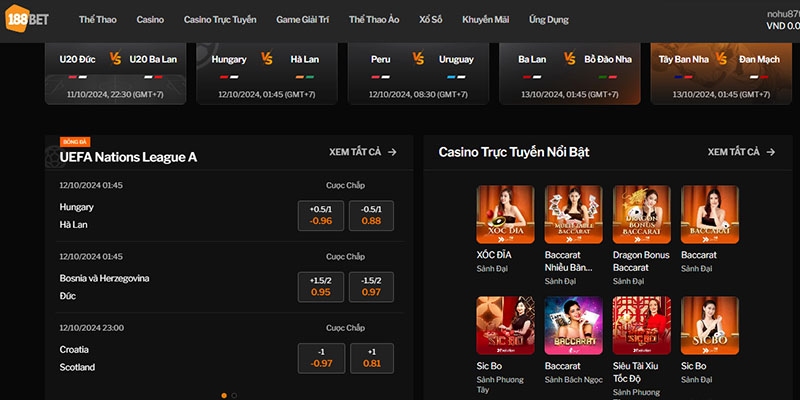Click the account username at top right
800x400 pixels.
pos(783,14)
